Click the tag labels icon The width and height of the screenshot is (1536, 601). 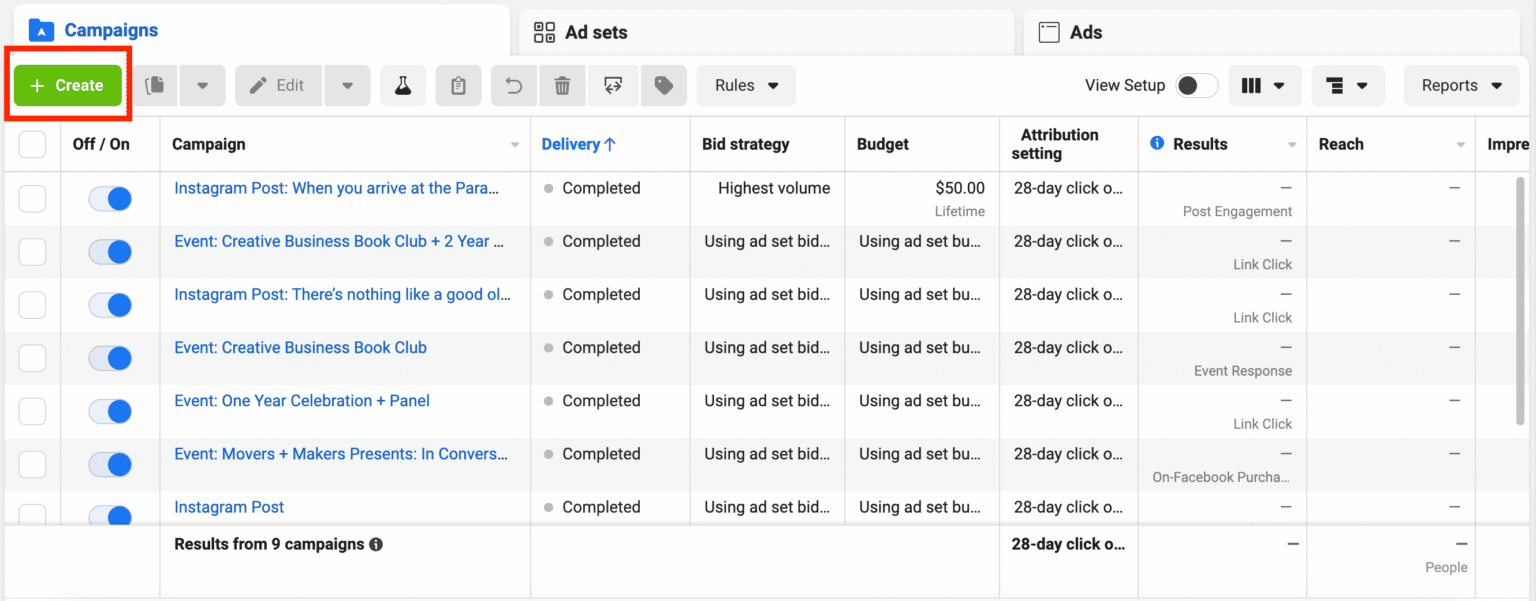(x=663, y=85)
